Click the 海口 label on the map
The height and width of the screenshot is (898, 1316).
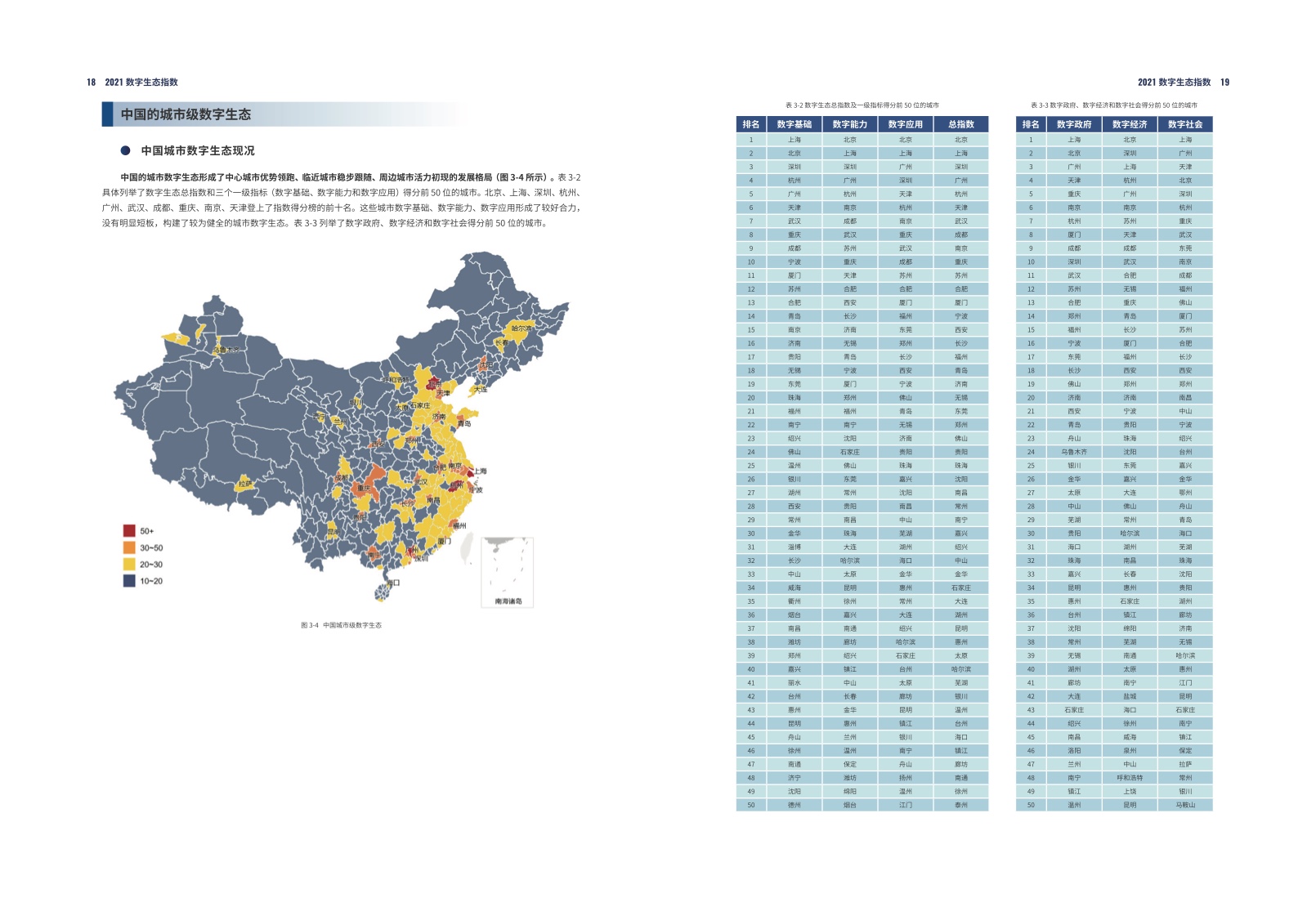click(393, 583)
